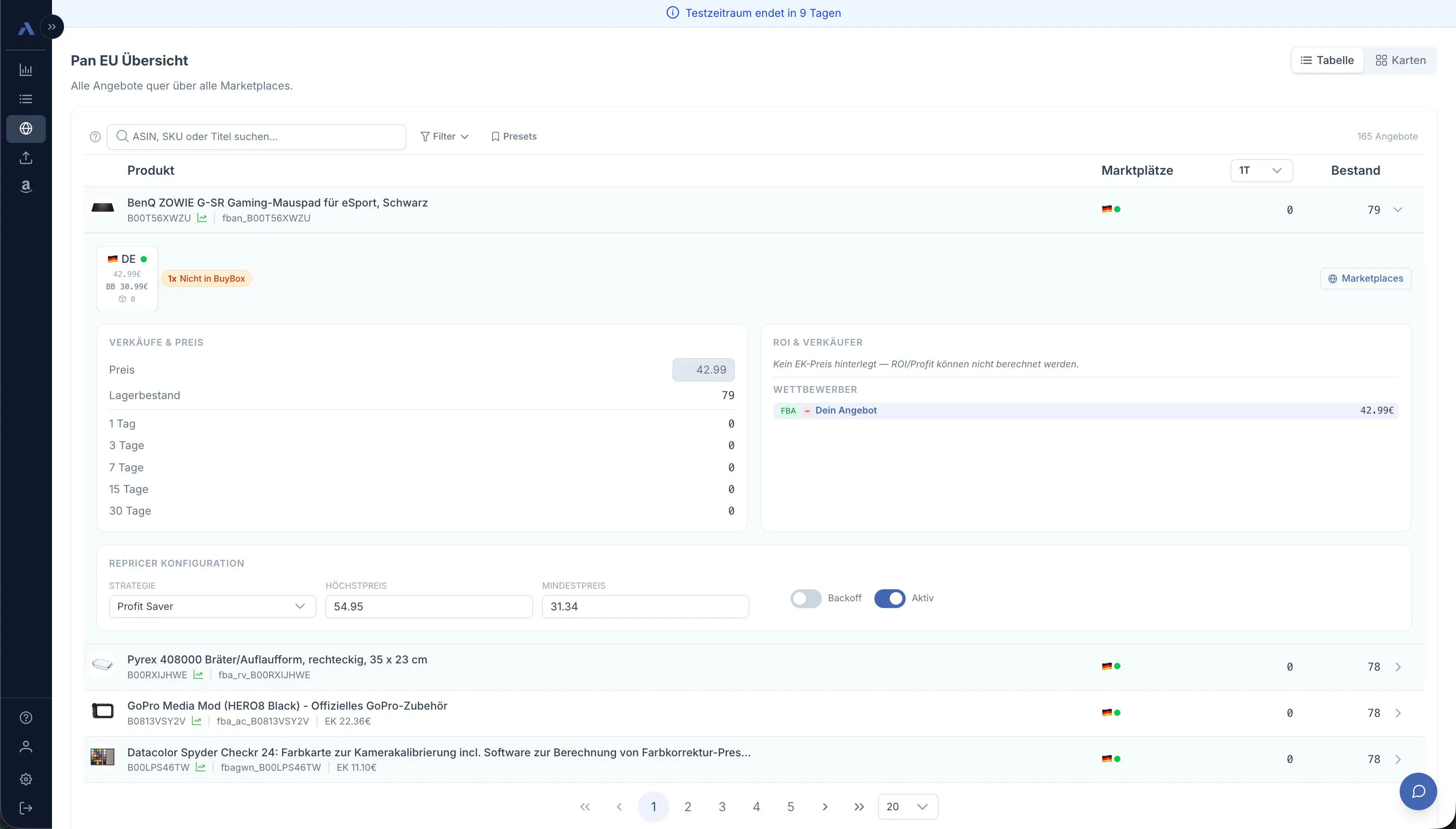Click the EK 22.36€ label
Viewport: 1456px width, 829px height.
click(347, 721)
